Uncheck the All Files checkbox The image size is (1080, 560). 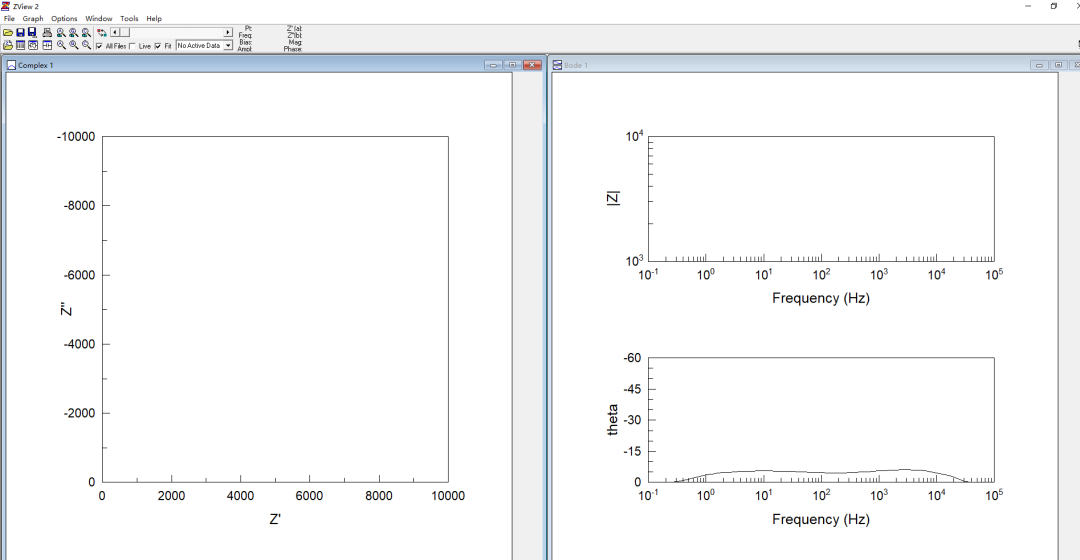[99, 46]
